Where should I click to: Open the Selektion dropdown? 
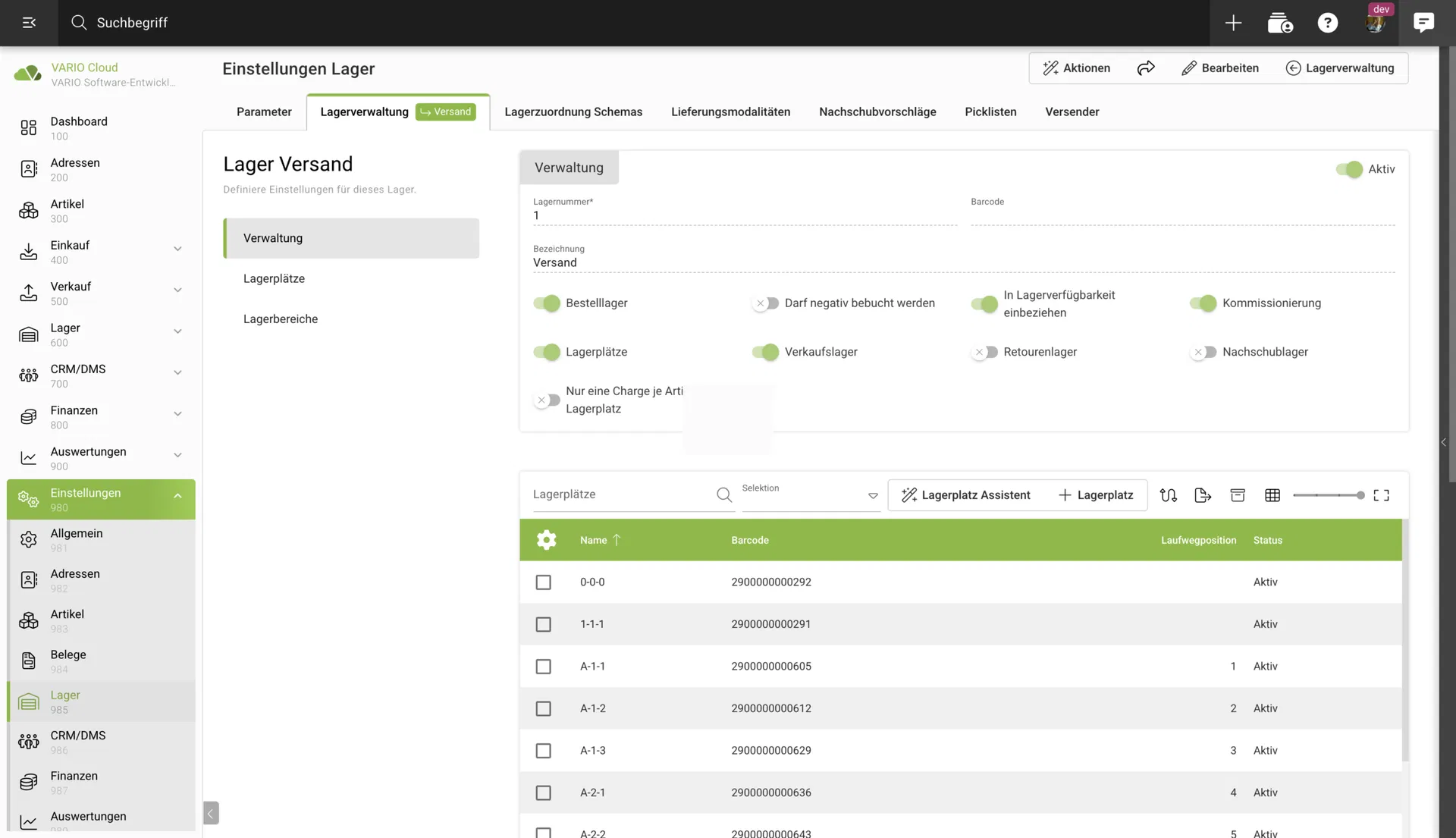point(872,494)
